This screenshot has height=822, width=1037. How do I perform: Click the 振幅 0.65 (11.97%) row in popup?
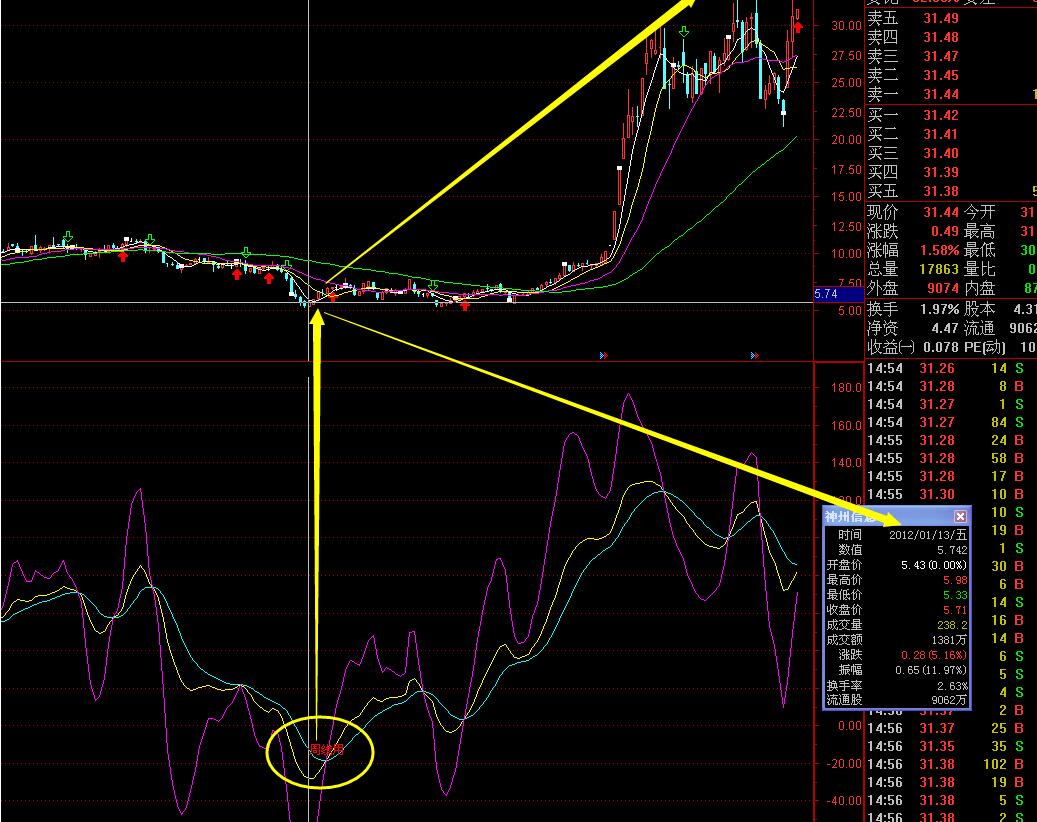click(897, 671)
